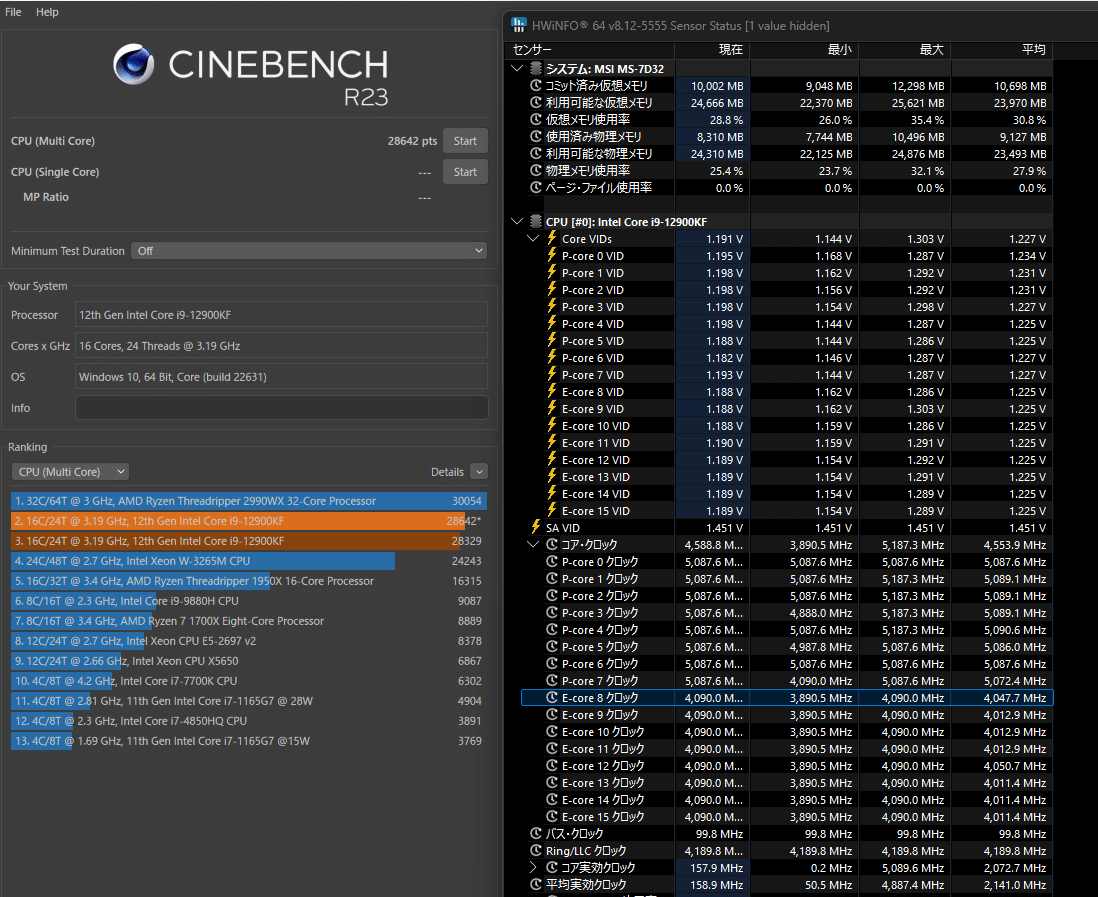Image resolution: width=1098 pixels, height=897 pixels.
Task: Click the clock icon beside E-core 8 クロック
Action: point(552,697)
